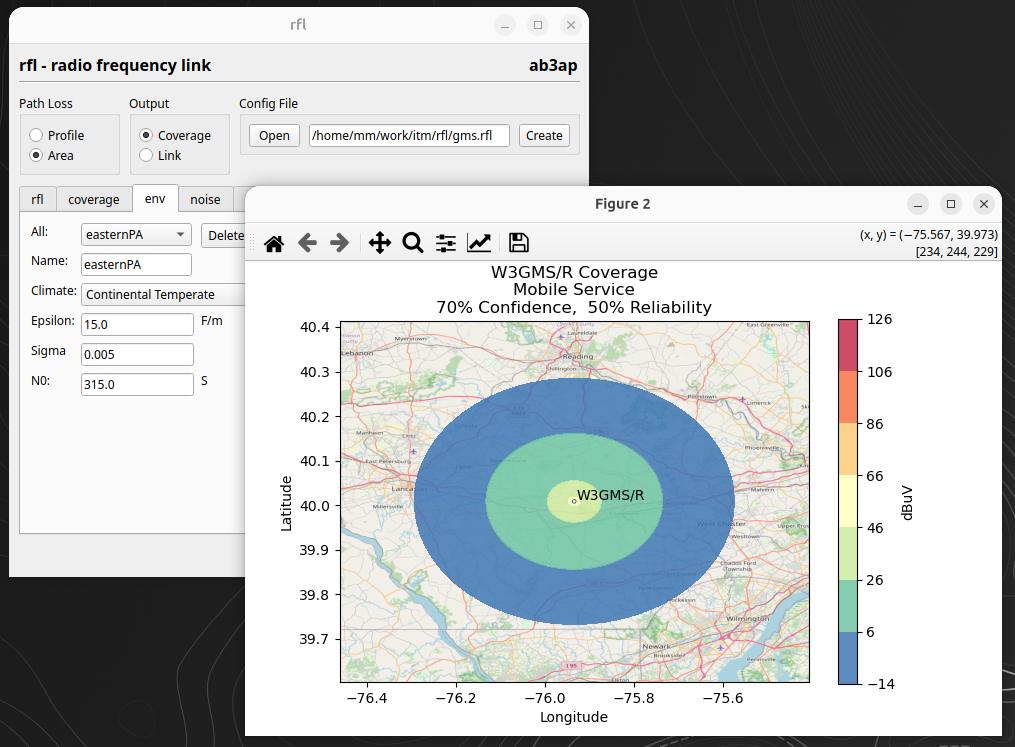This screenshot has height=747, width=1015.
Task: Go forward to next view arrow
Action: [x=340, y=243]
